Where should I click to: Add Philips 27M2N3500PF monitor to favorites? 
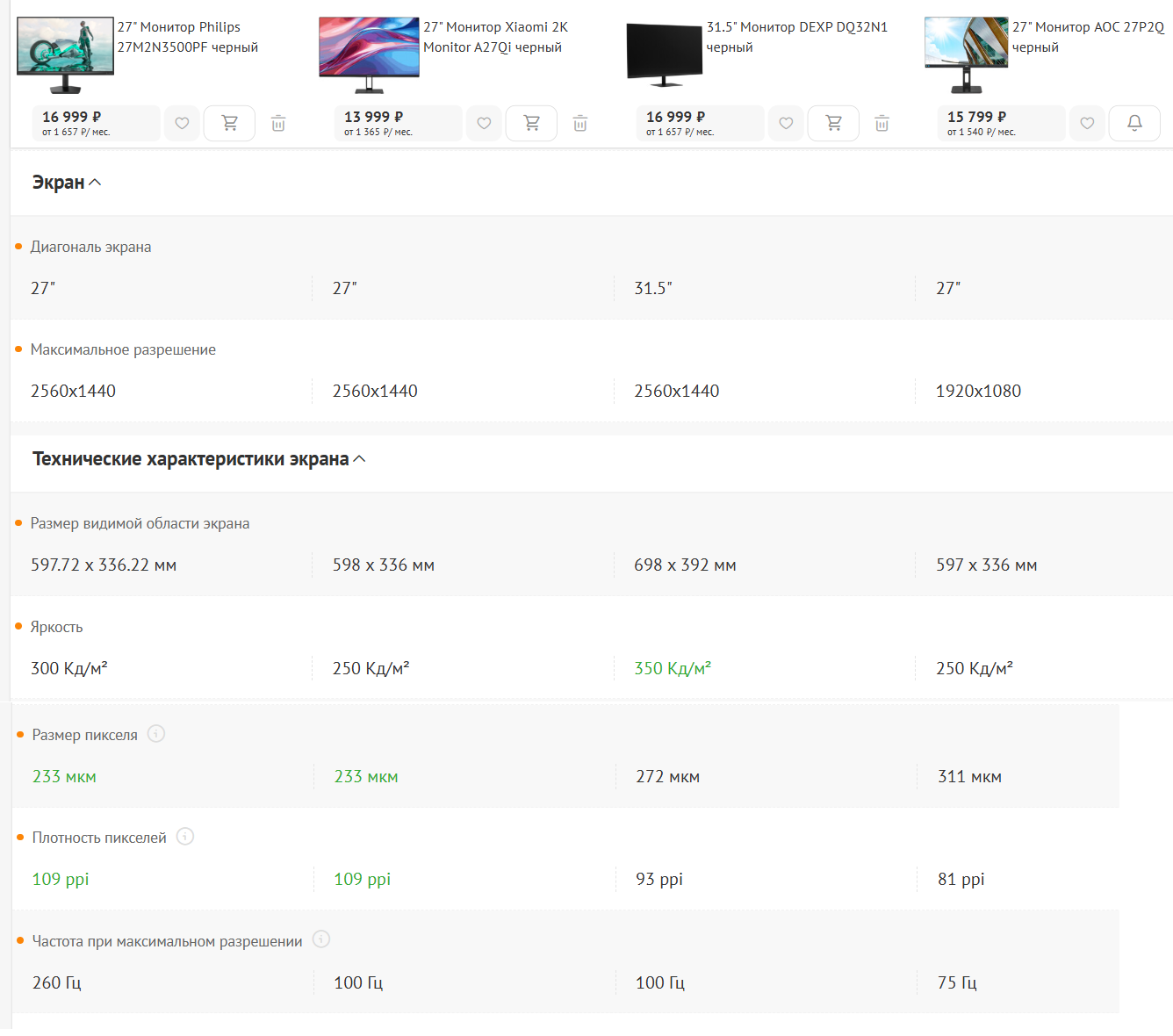point(182,124)
